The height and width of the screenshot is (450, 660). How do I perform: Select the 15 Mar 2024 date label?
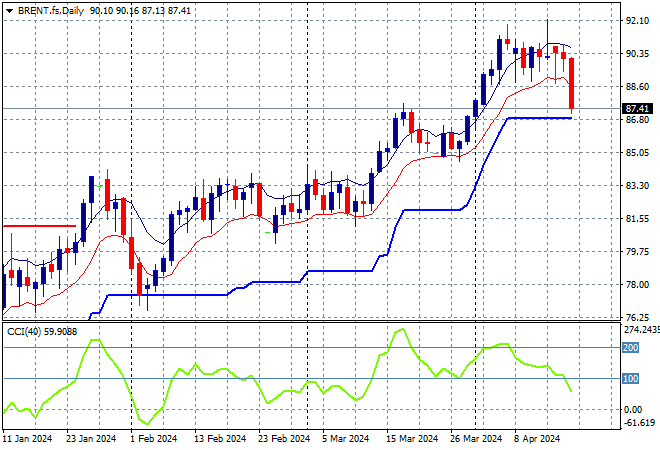coord(411,439)
